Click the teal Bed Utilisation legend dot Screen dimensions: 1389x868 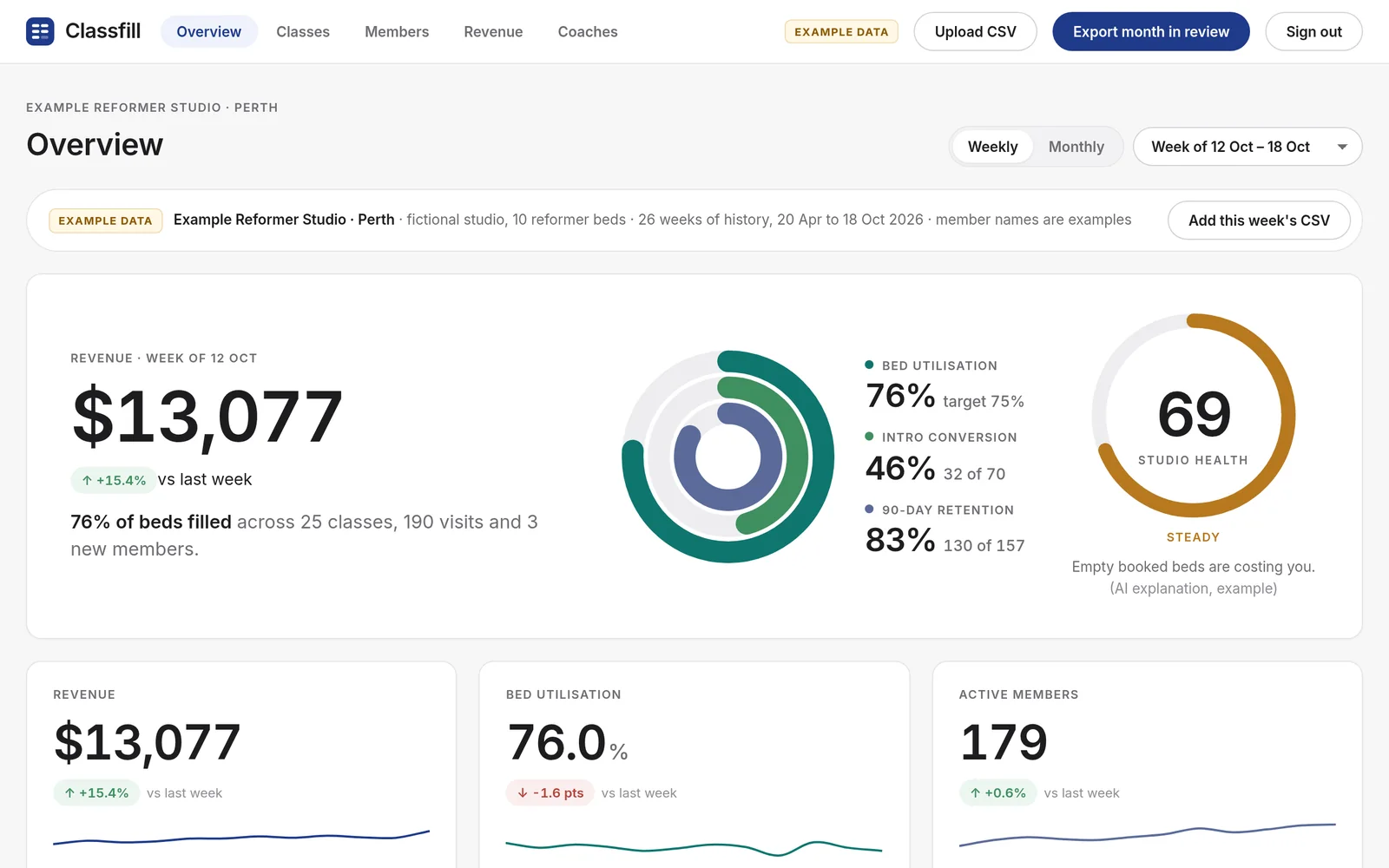pyautogui.click(x=869, y=365)
